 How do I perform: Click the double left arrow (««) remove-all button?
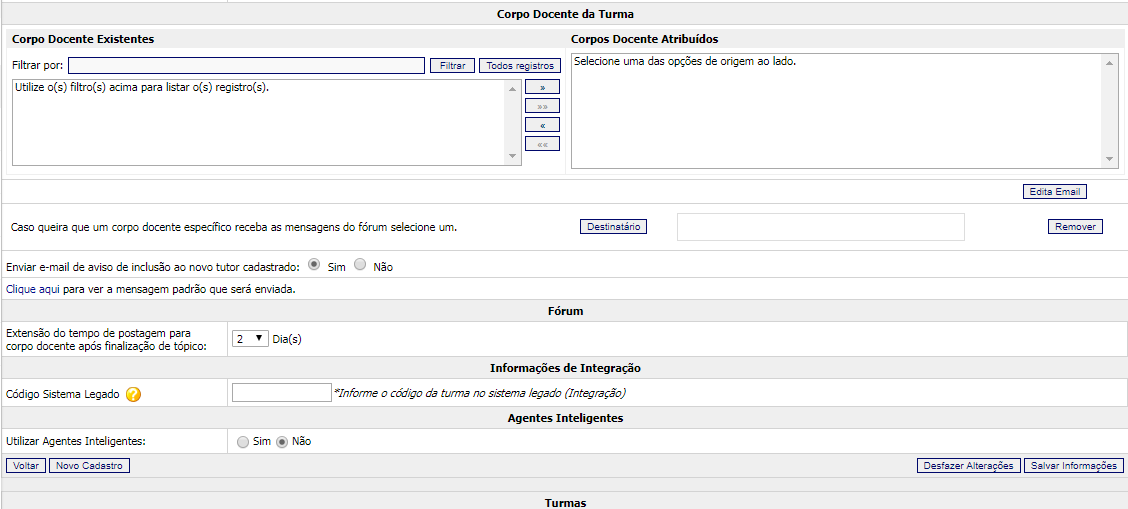(x=542, y=144)
